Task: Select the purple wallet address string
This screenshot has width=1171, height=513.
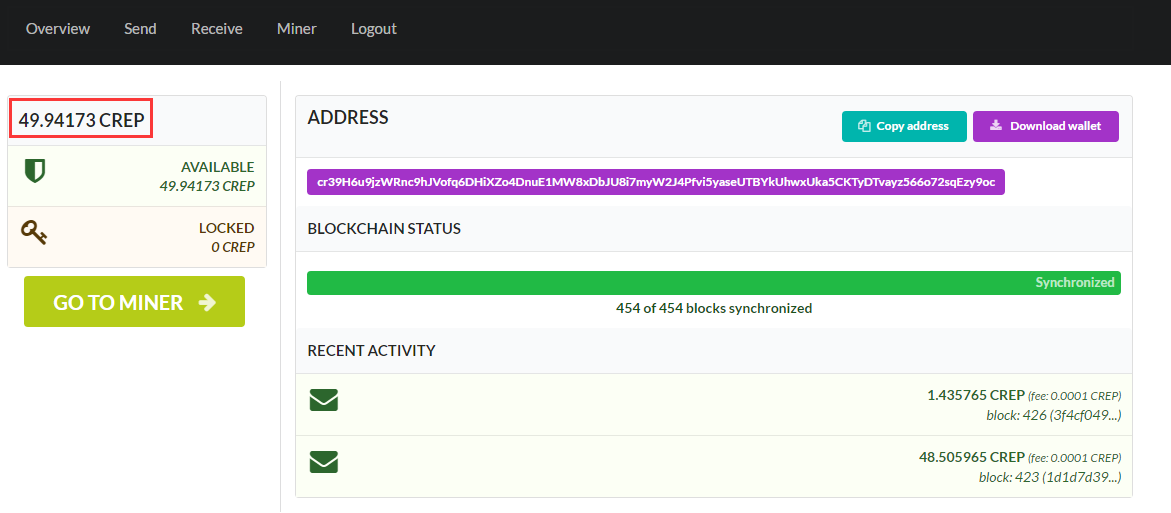Action: [x=655, y=182]
